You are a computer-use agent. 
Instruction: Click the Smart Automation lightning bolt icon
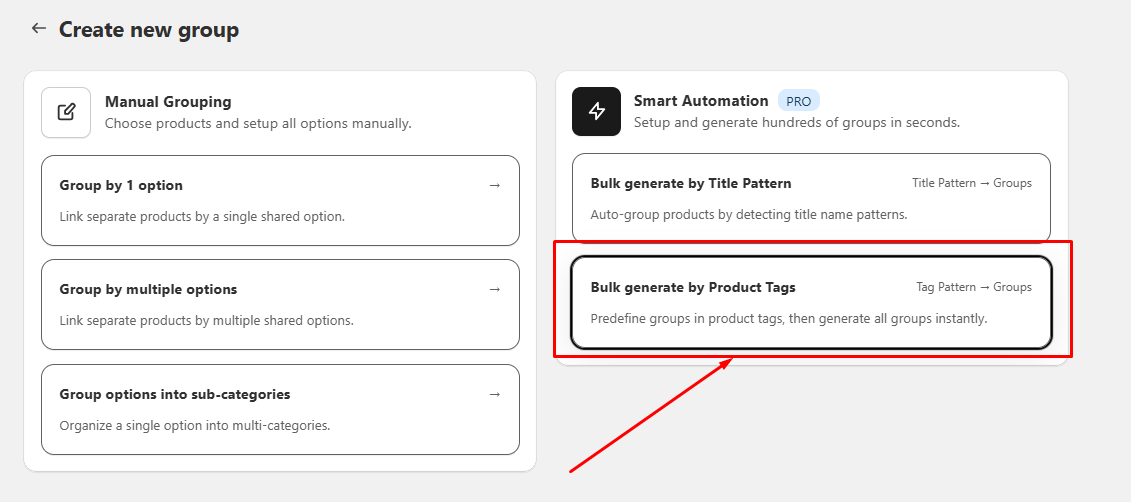tap(597, 111)
